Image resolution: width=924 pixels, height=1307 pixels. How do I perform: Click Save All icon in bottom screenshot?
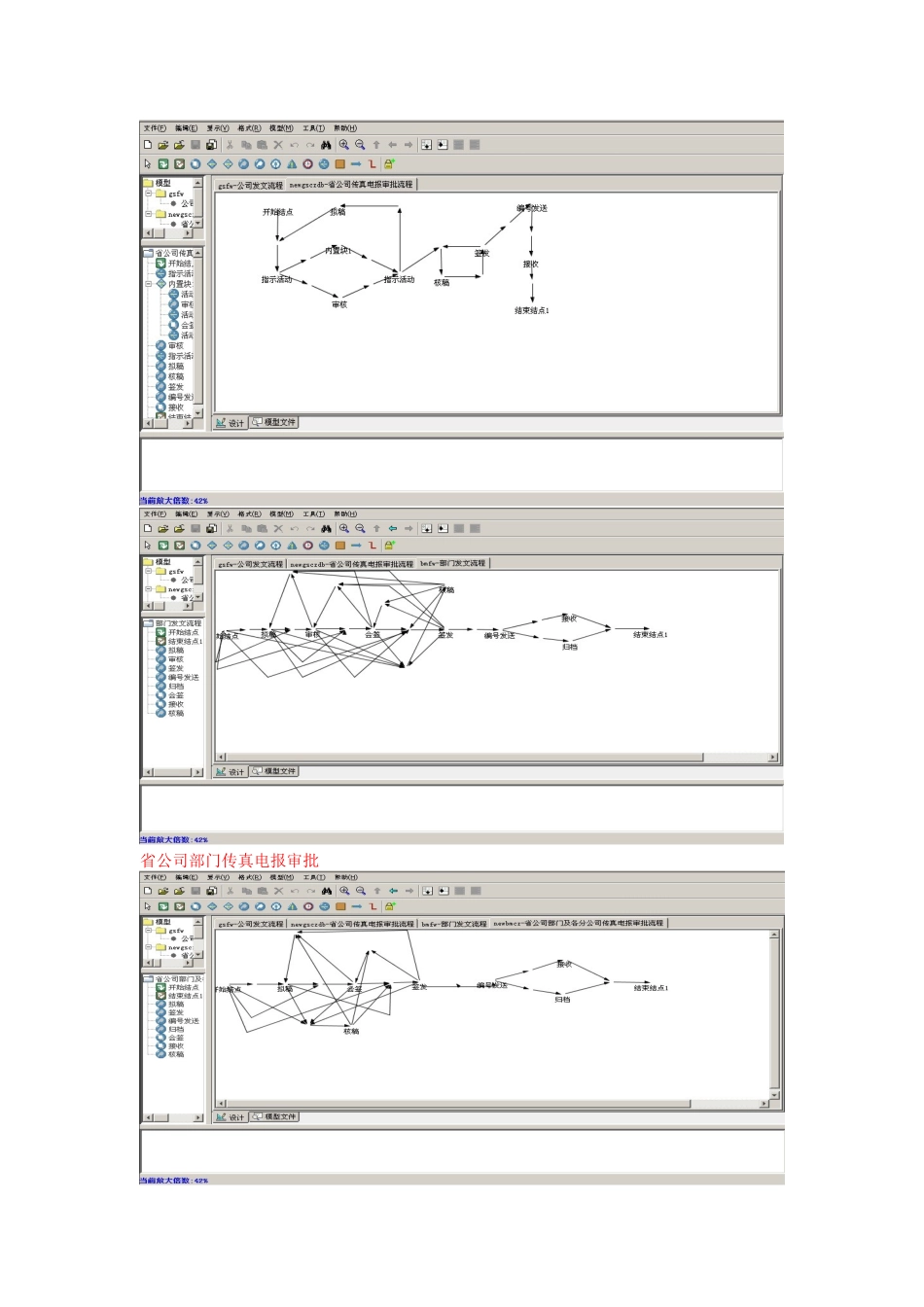[211, 891]
